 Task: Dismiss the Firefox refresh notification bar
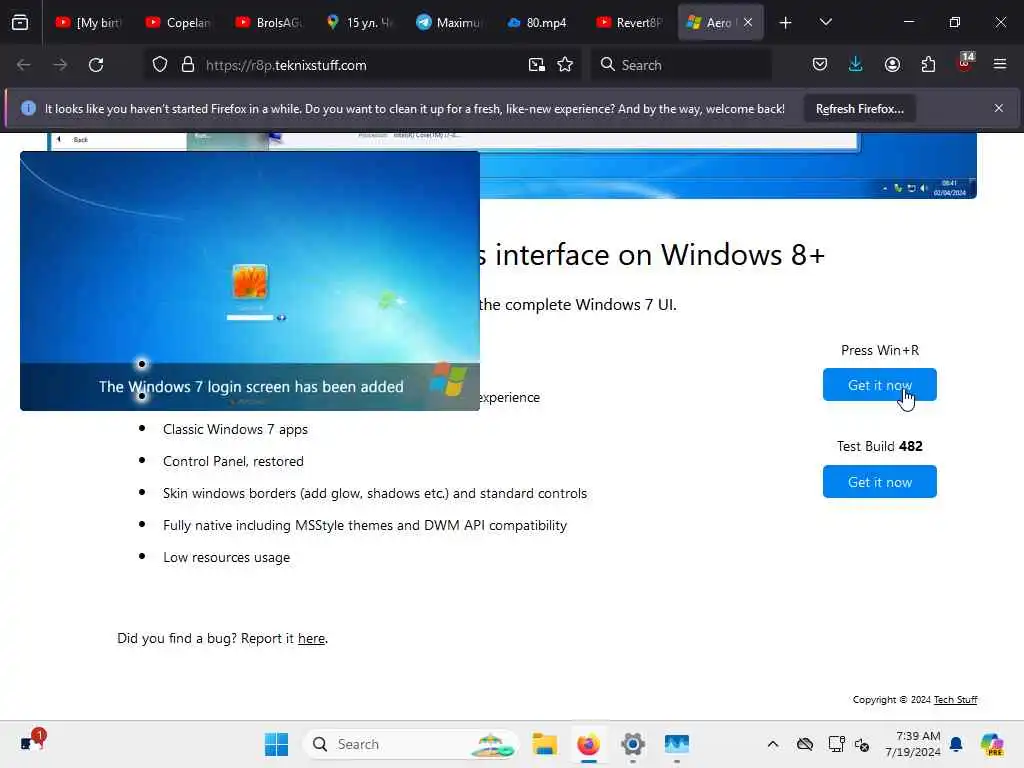pyautogui.click(x=999, y=108)
